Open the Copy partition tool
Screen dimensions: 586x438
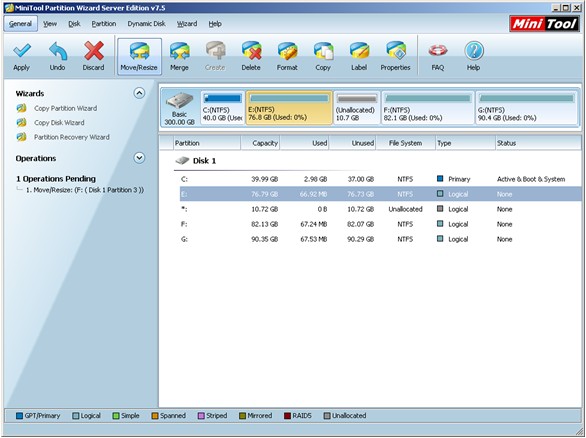tap(323, 56)
